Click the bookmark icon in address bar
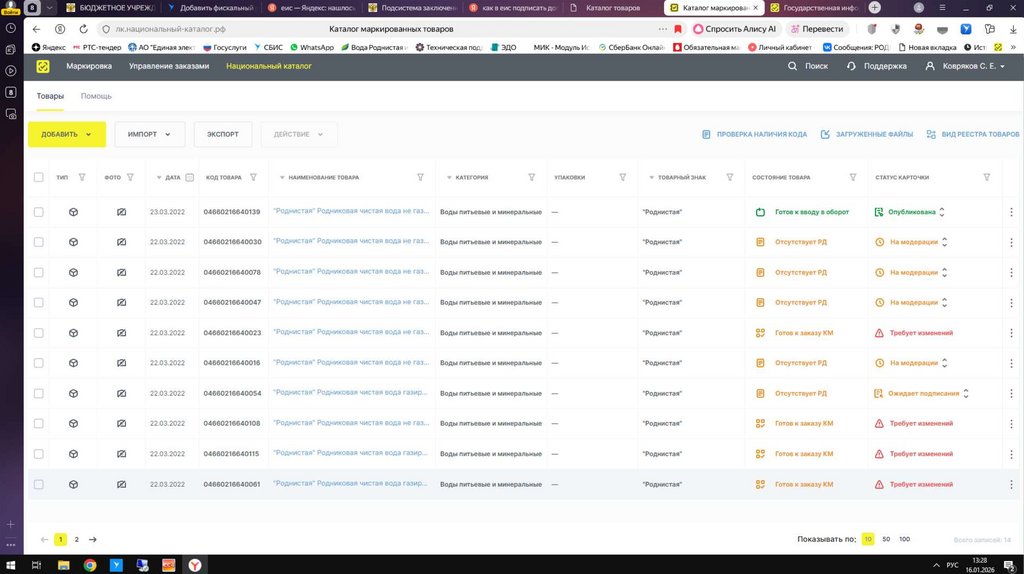This screenshot has height=574, width=1024. click(x=678, y=29)
